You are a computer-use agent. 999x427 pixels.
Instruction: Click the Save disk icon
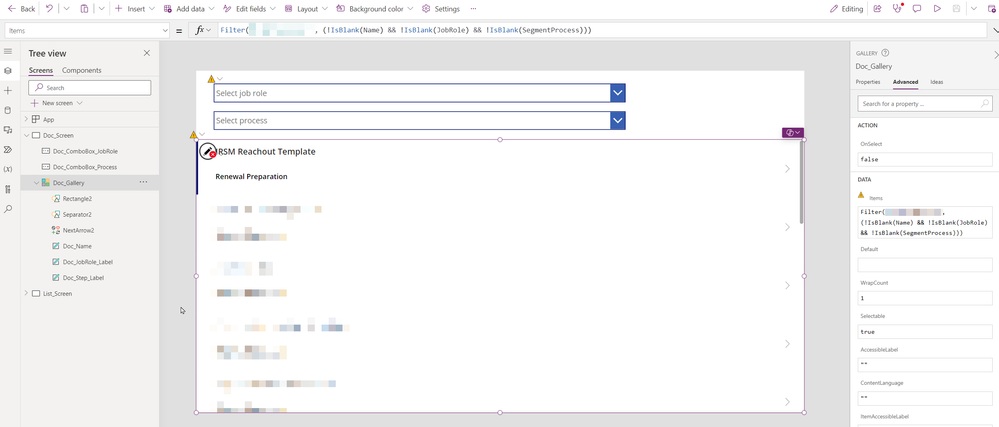(x=956, y=9)
